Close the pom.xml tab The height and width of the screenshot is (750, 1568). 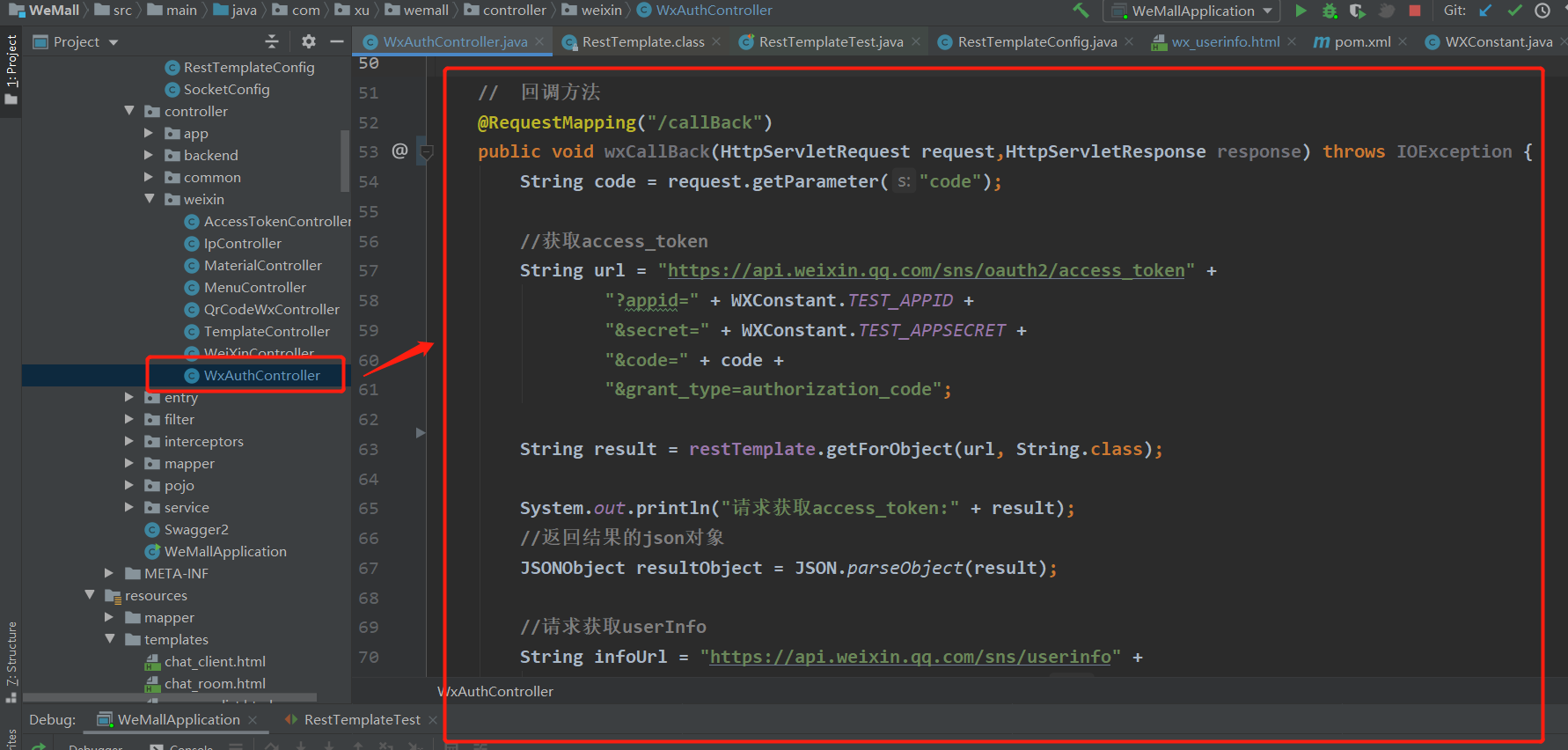point(1403,41)
